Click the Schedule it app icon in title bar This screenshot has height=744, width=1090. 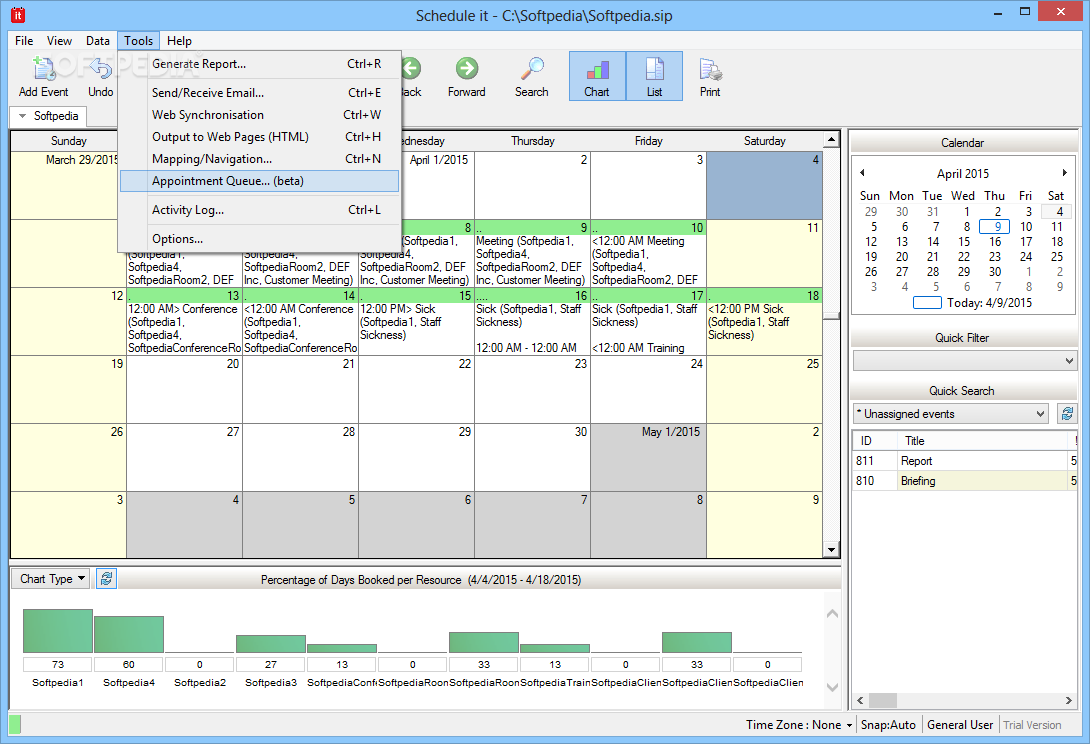pyautogui.click(x=17, y=14)
